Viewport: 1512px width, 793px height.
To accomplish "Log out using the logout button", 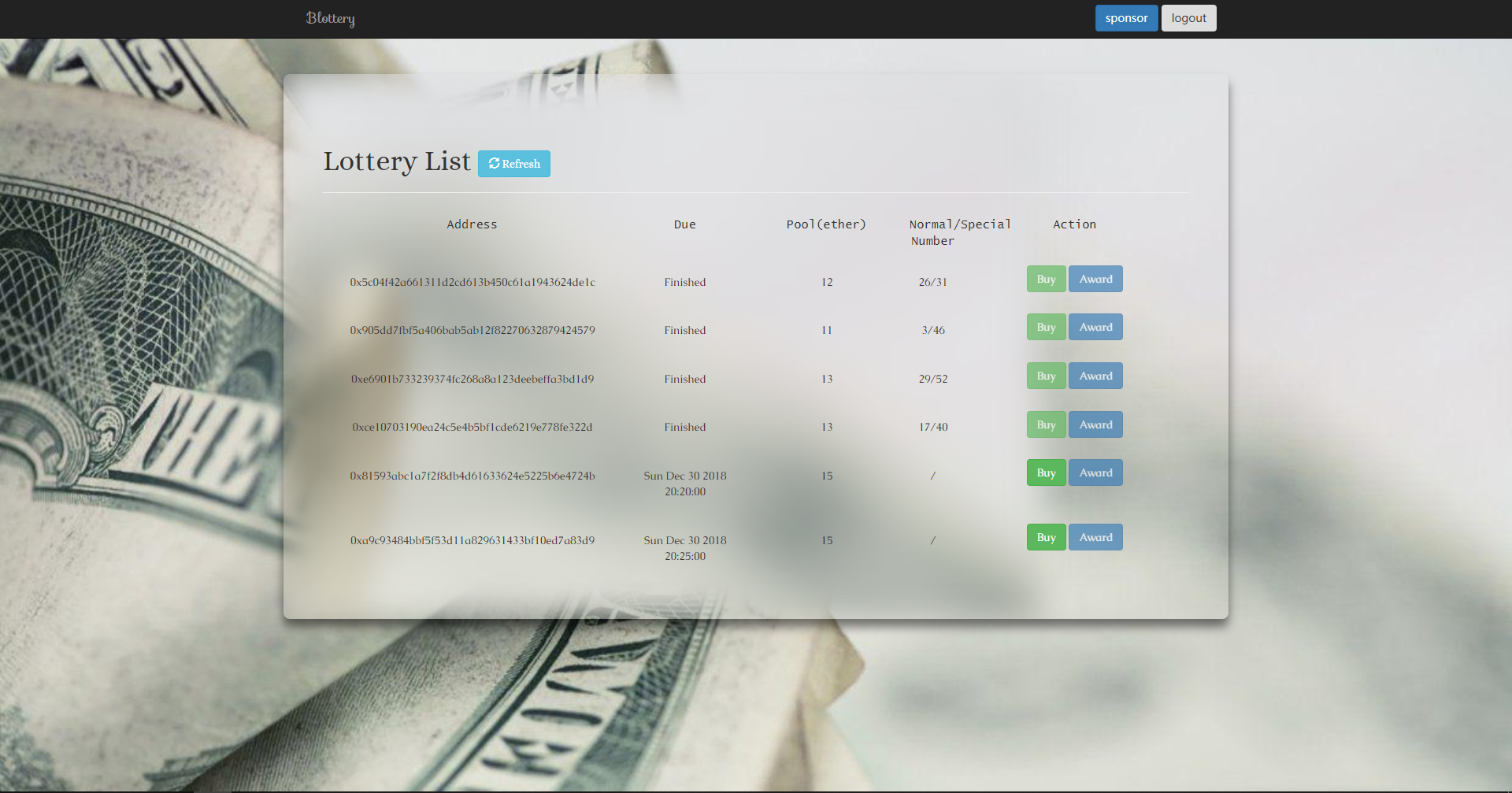I will 1188,18.
